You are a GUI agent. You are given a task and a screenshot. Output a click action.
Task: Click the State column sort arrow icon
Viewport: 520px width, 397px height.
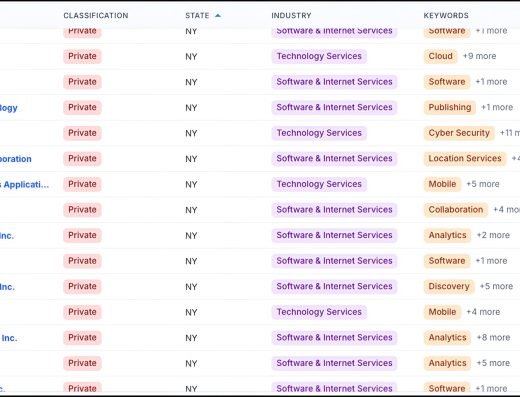pyautogui.click(x=218, y=15)
